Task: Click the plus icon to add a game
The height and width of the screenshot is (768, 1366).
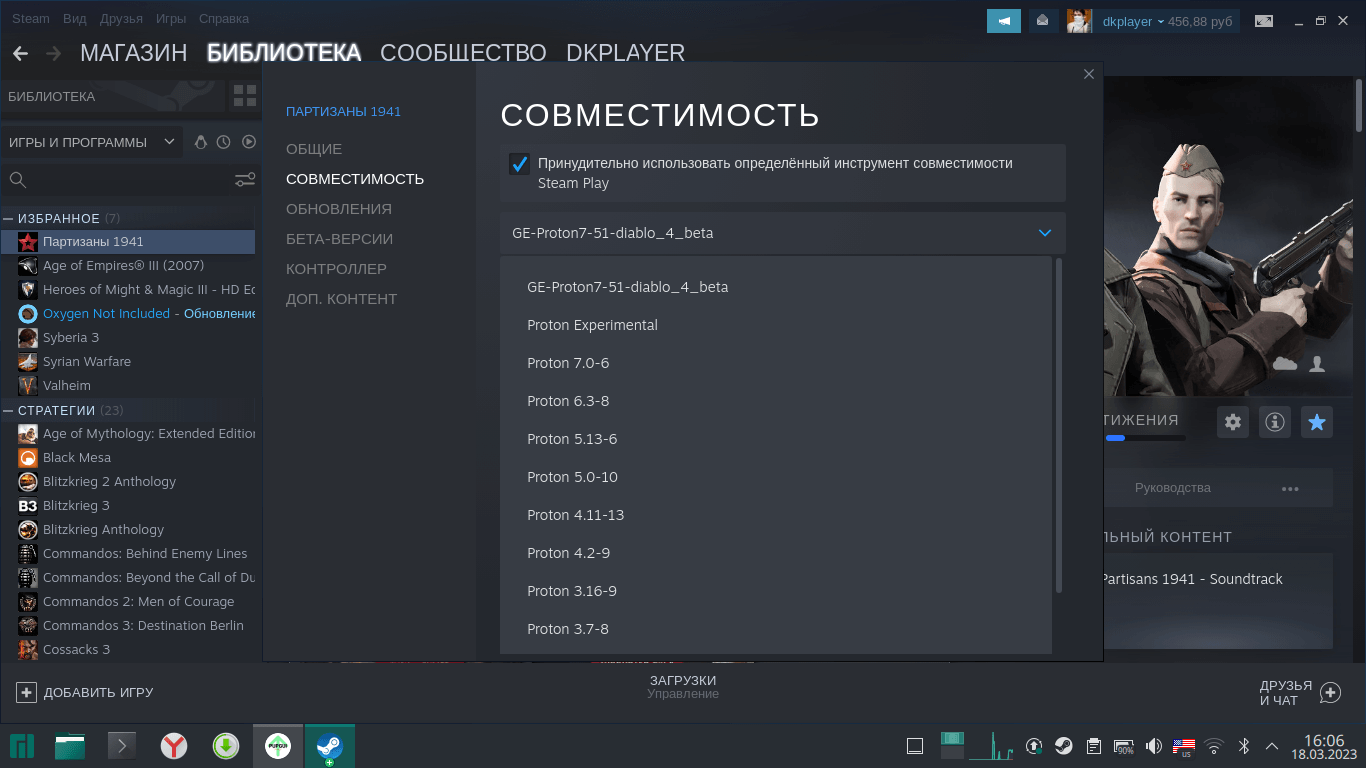Action: 27,692
